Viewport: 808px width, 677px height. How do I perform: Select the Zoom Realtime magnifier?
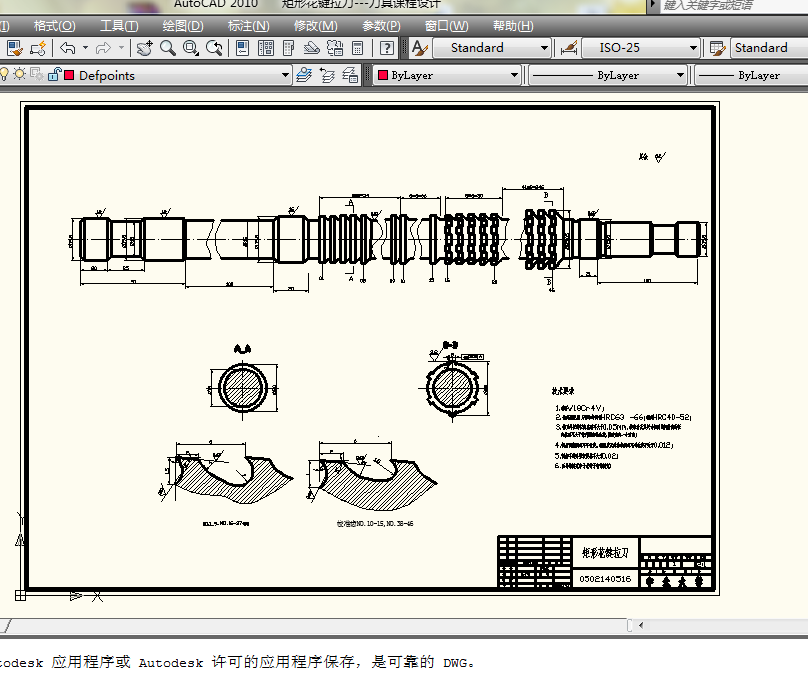coord(167,48)
